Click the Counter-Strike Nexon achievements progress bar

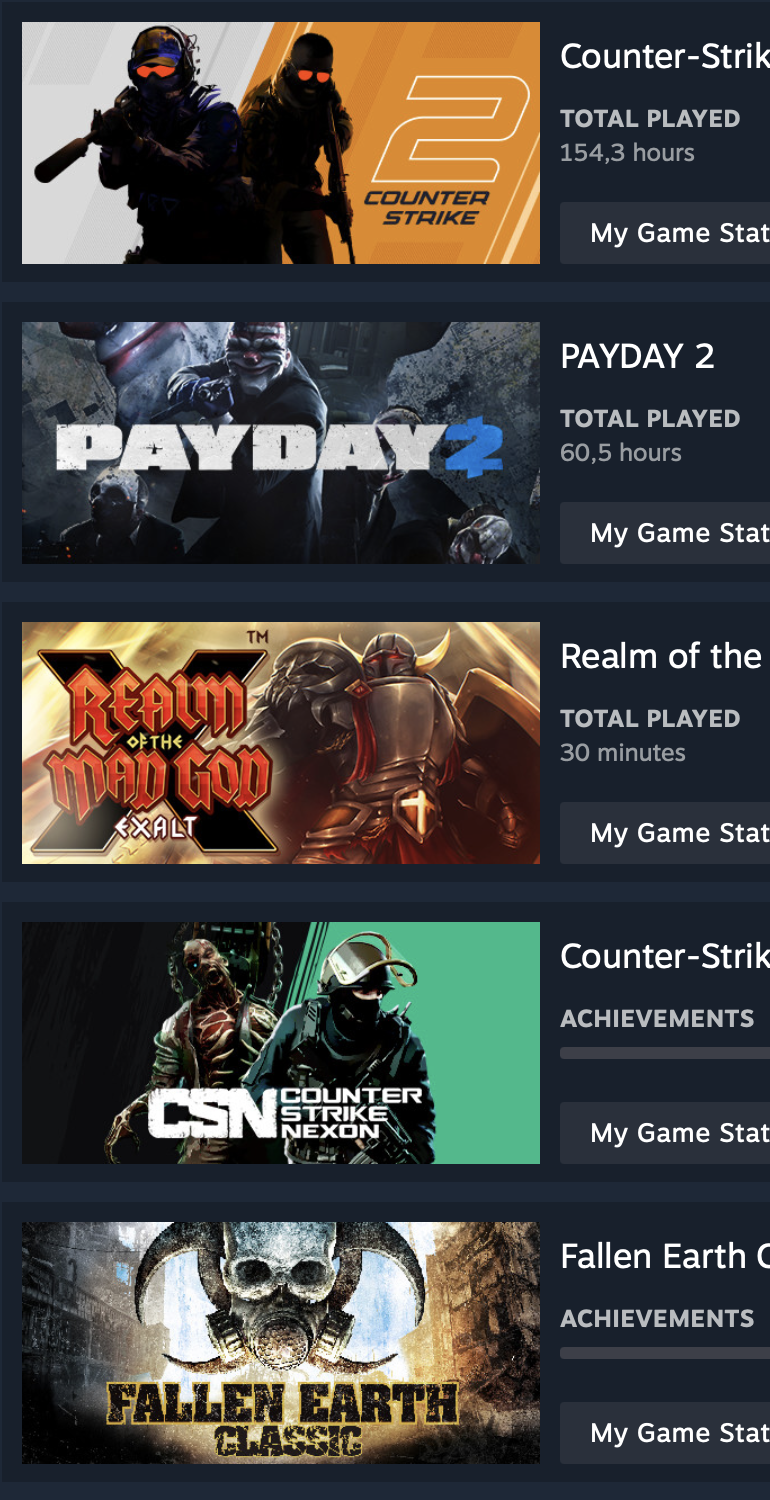(x=665, y=1053)
